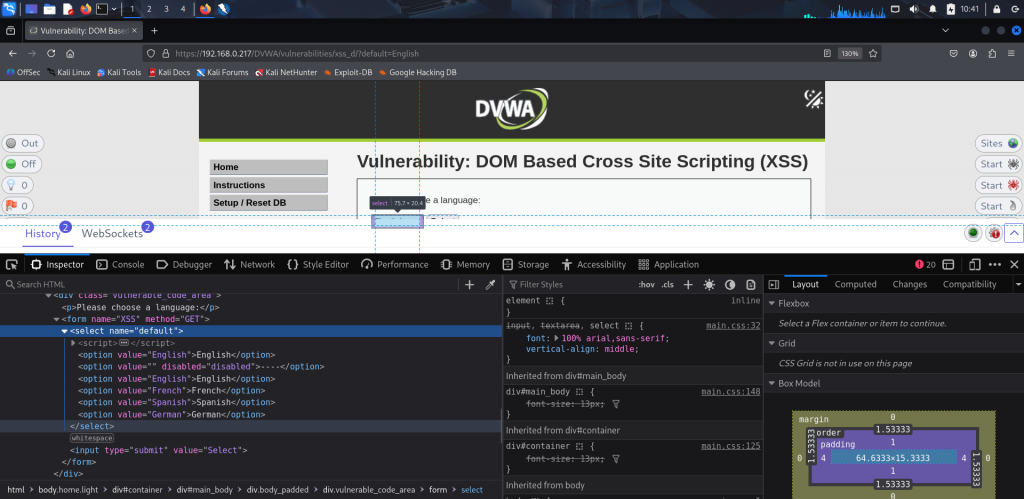Collapse the Box Model section

[x=771, y=383]
